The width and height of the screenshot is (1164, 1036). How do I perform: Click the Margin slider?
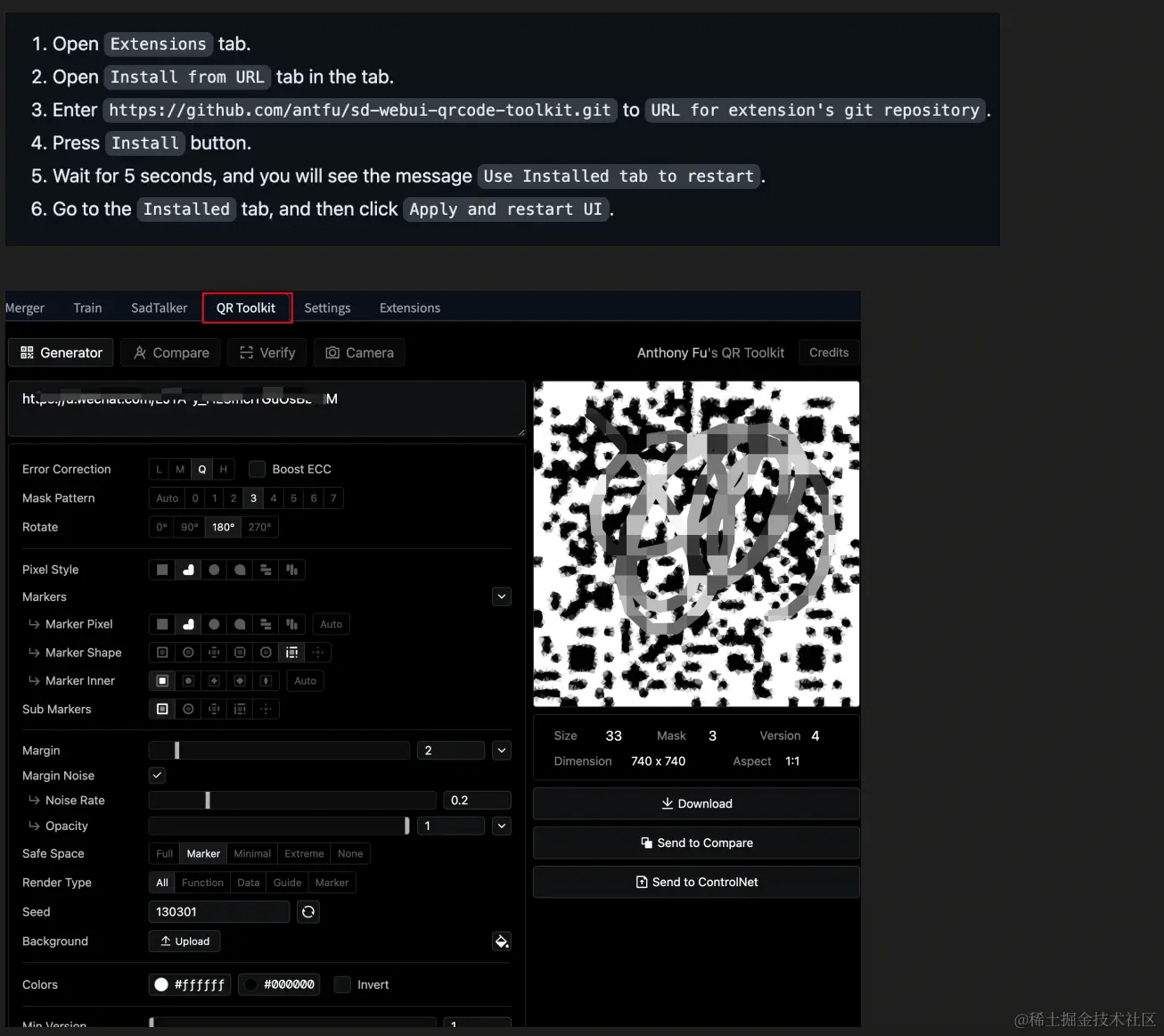(279, 751)
